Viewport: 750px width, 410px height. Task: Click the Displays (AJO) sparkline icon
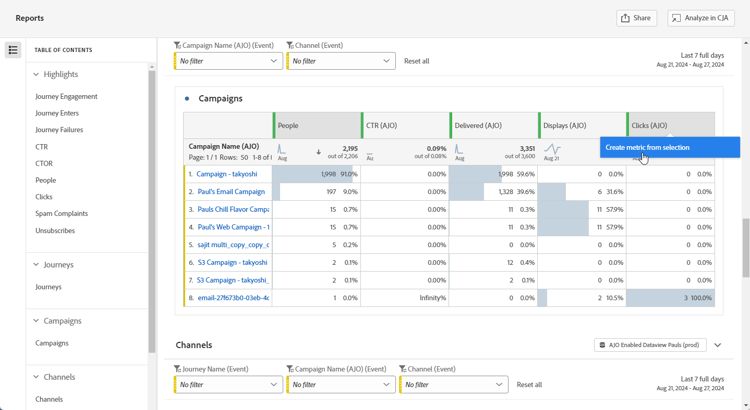(552, 150)
